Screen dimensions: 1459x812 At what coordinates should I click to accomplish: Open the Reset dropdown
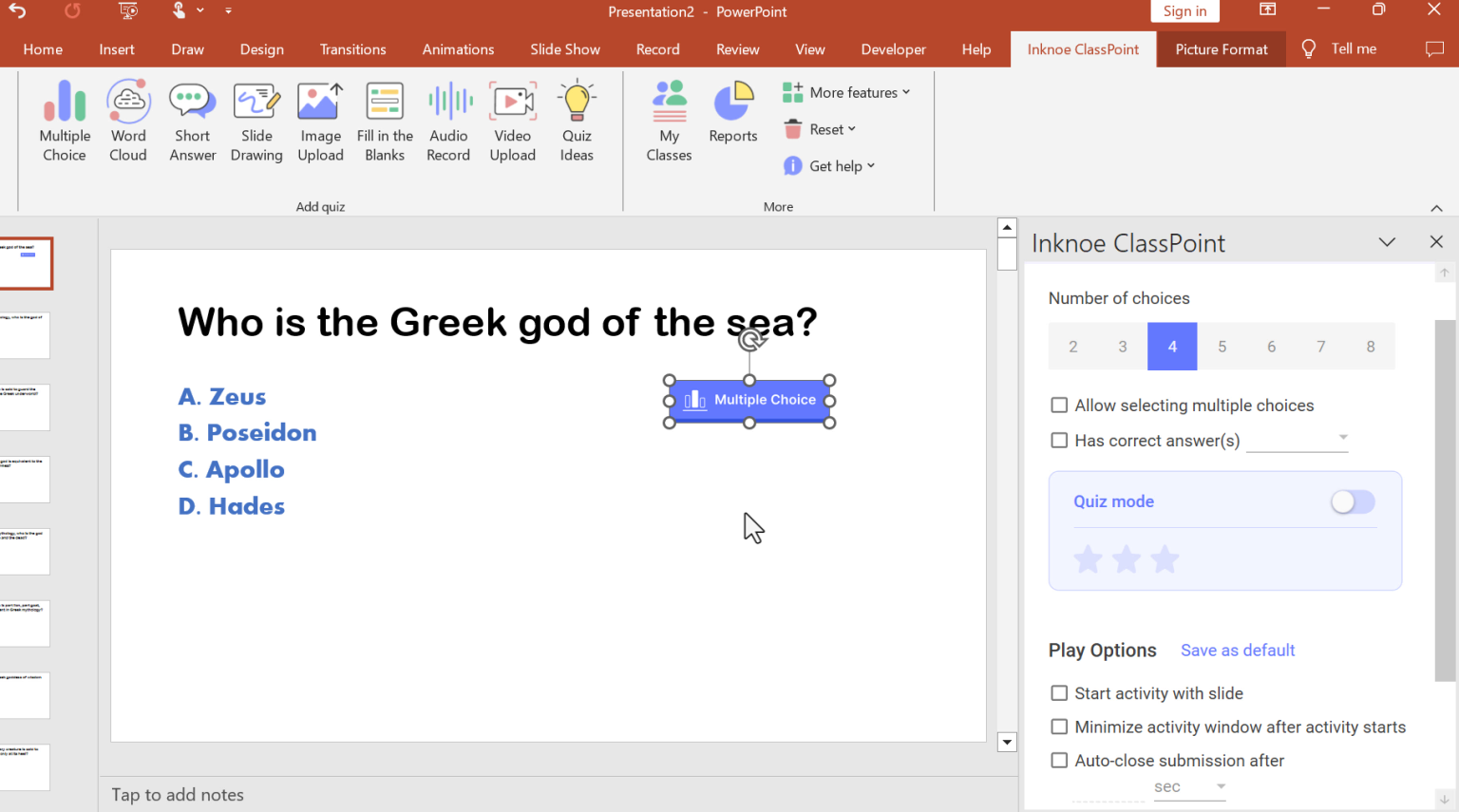pos(827,128)
